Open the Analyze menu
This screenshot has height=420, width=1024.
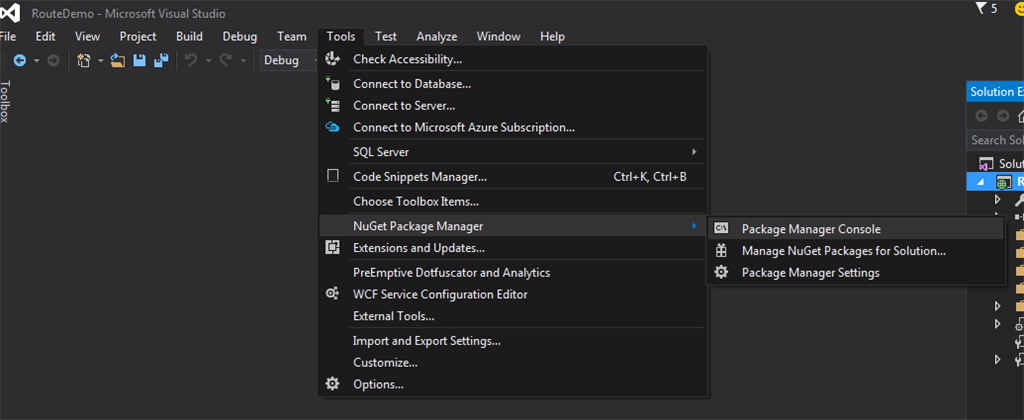437,37
